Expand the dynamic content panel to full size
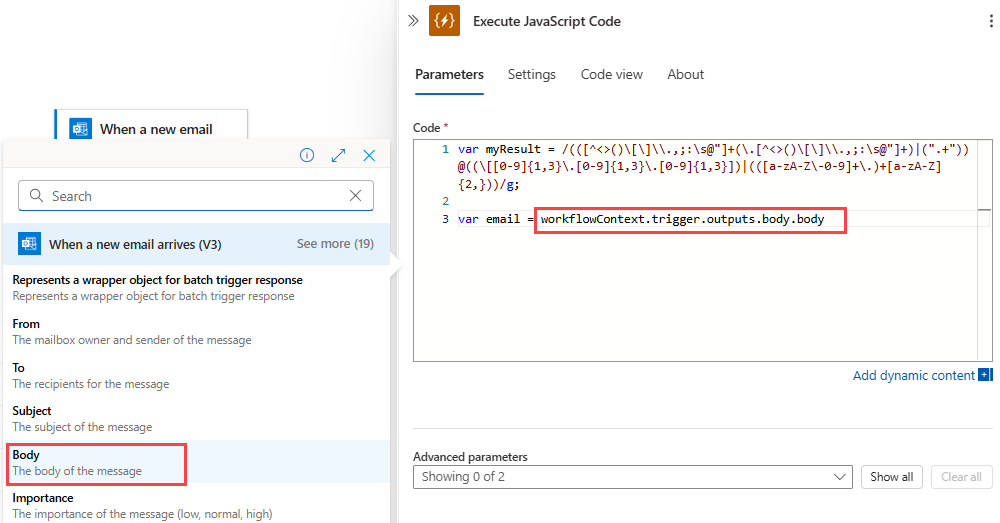This screenshot has width=1000, height=523. pyautogui.click(x=338, y=155)
